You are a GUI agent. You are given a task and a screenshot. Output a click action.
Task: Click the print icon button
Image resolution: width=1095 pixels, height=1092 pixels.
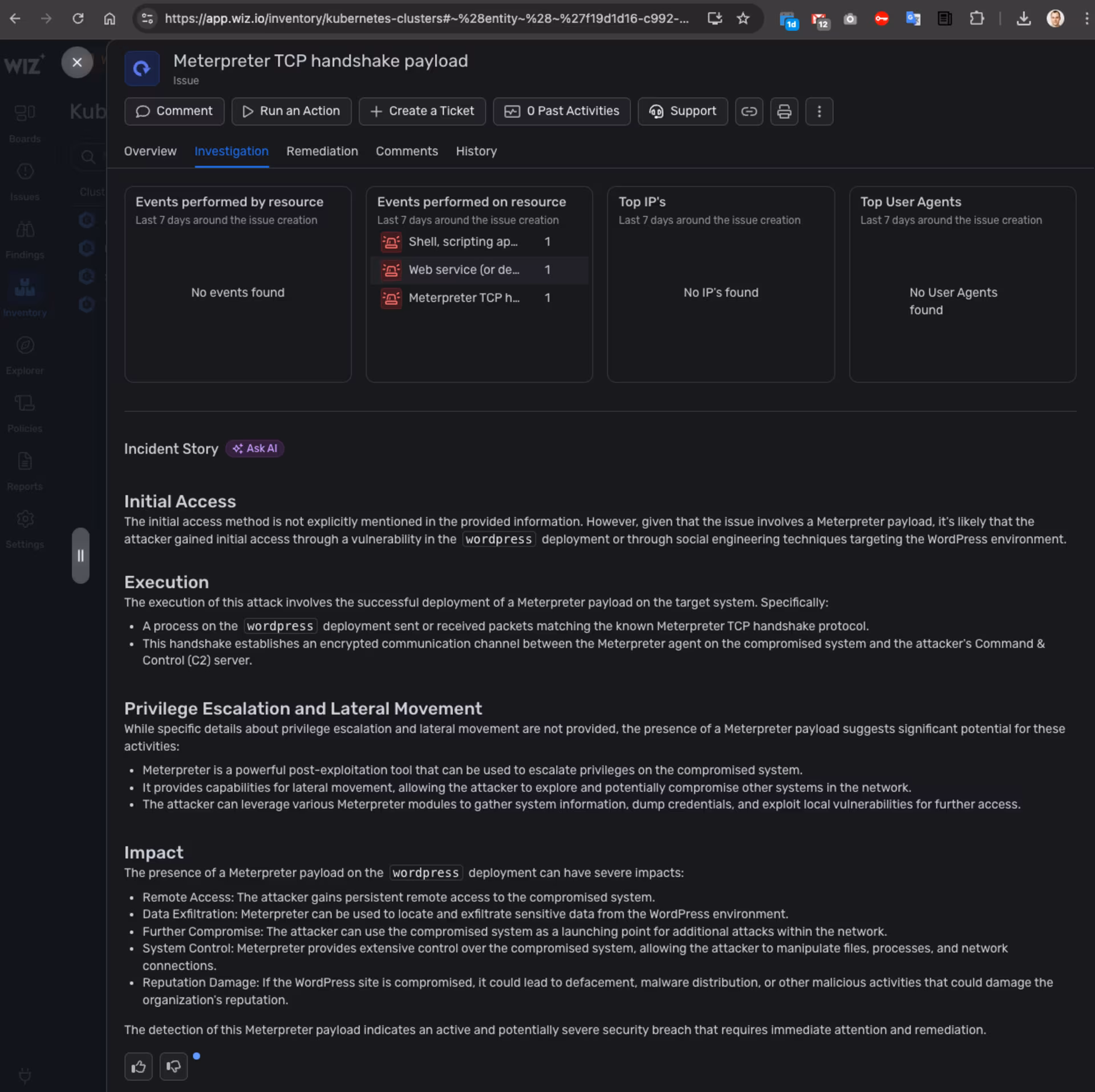(784, 111)
